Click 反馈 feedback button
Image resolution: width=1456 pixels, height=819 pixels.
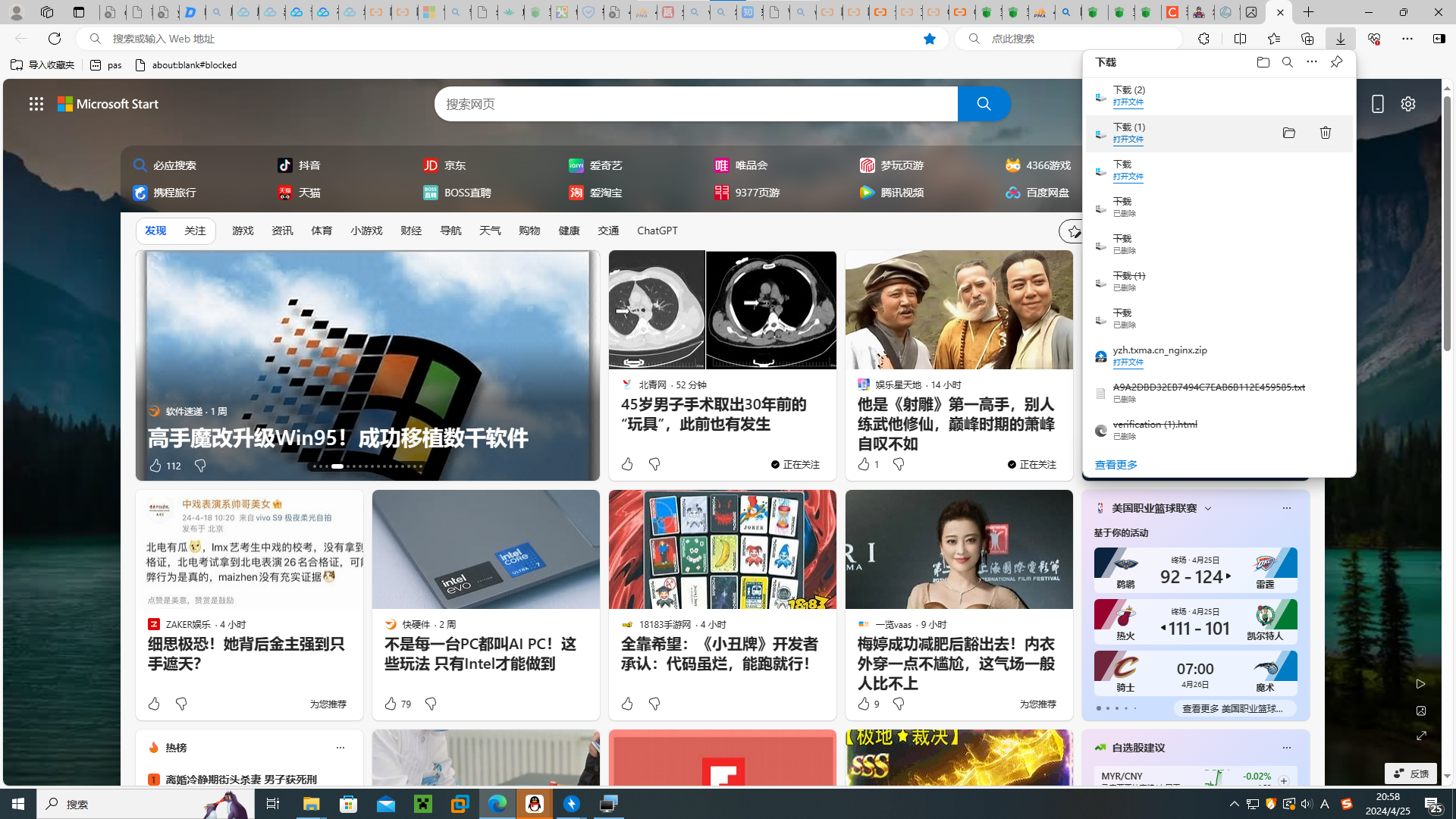click(1410, 773)
